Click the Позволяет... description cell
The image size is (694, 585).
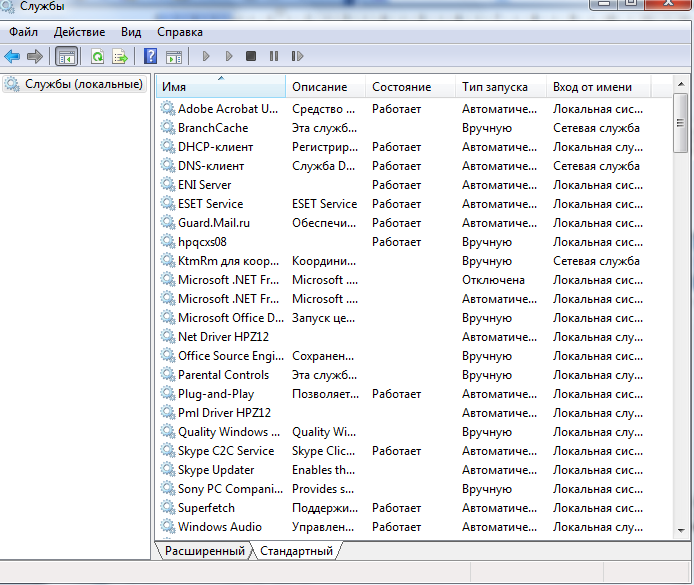click(x=325, y=394)
